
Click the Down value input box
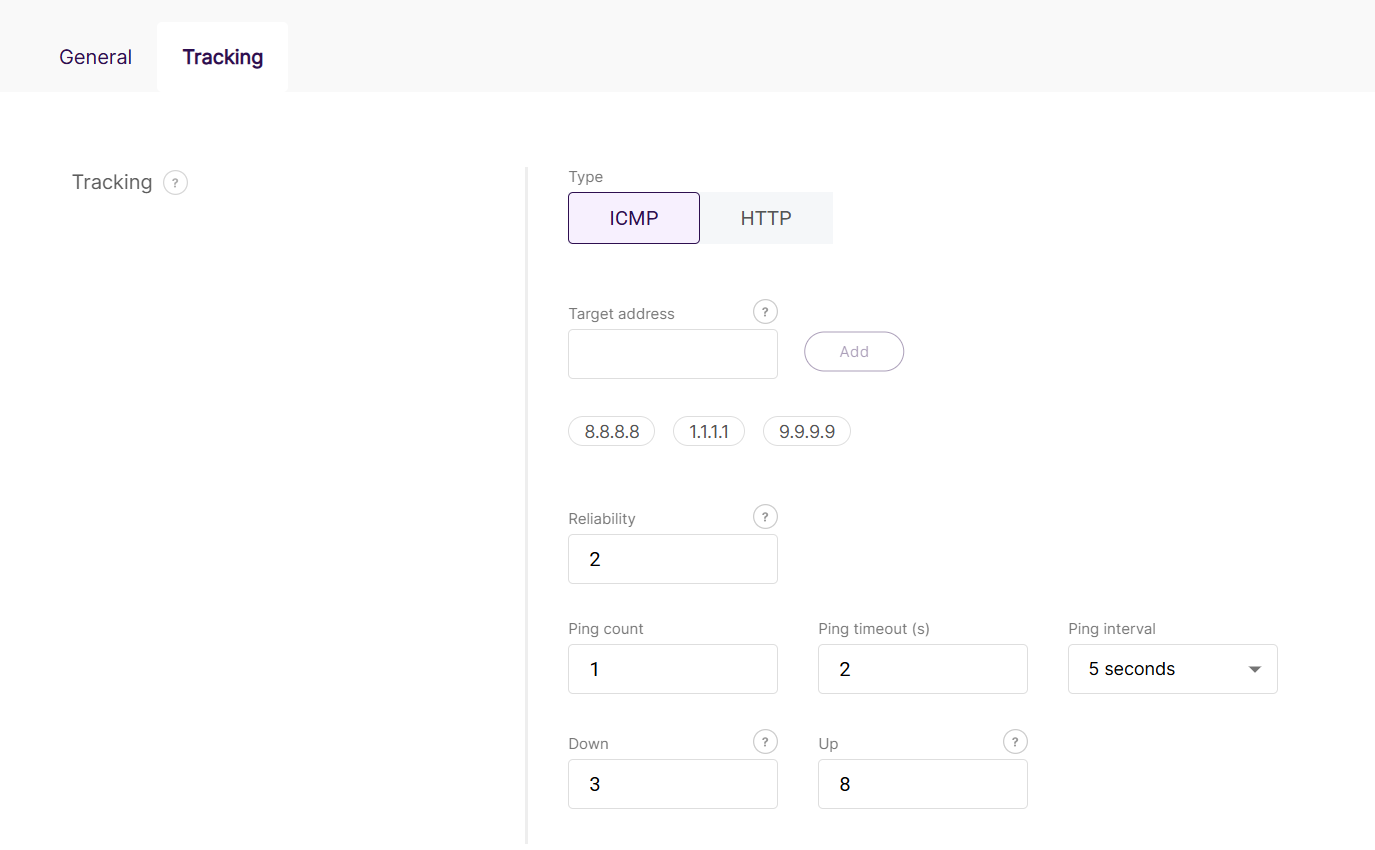[x=673, y=784]
